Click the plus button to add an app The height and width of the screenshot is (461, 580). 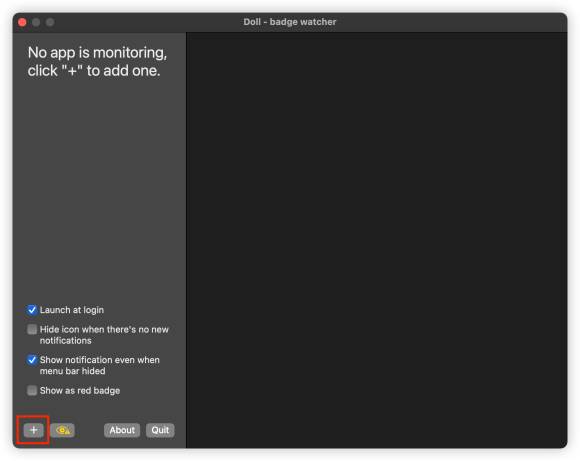coord(33,430)
